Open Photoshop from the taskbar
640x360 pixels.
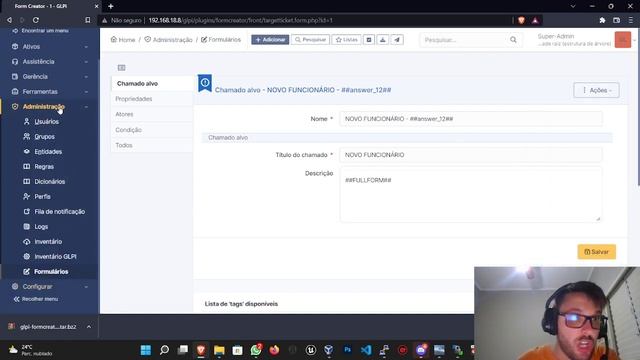coord(347,350)
